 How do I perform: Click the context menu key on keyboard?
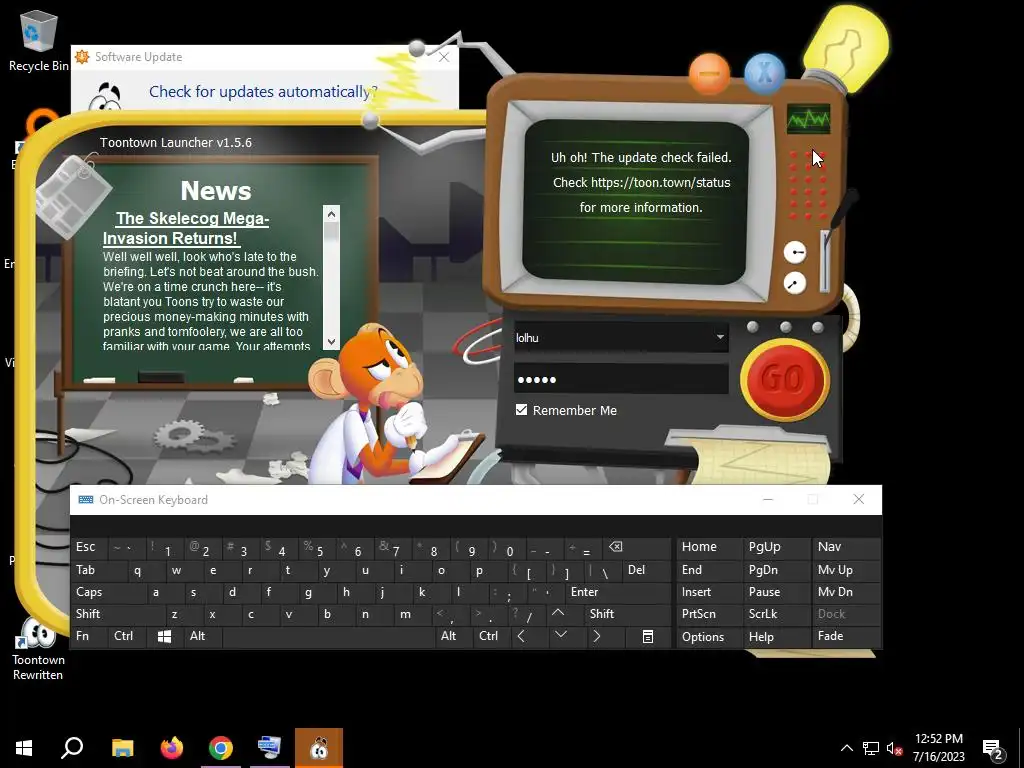pos(647,636)
